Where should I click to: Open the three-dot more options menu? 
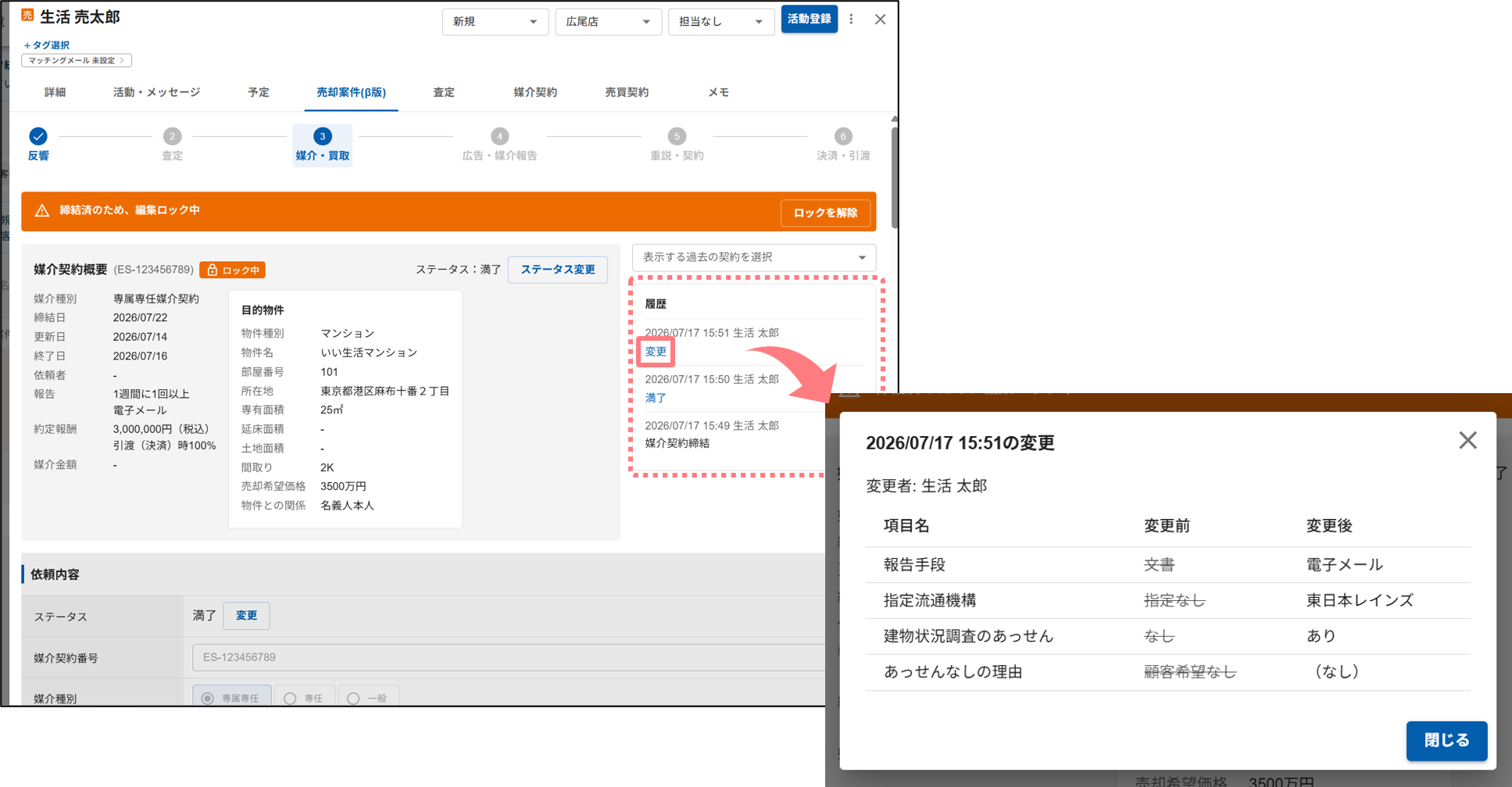click(x=851, y=20)
